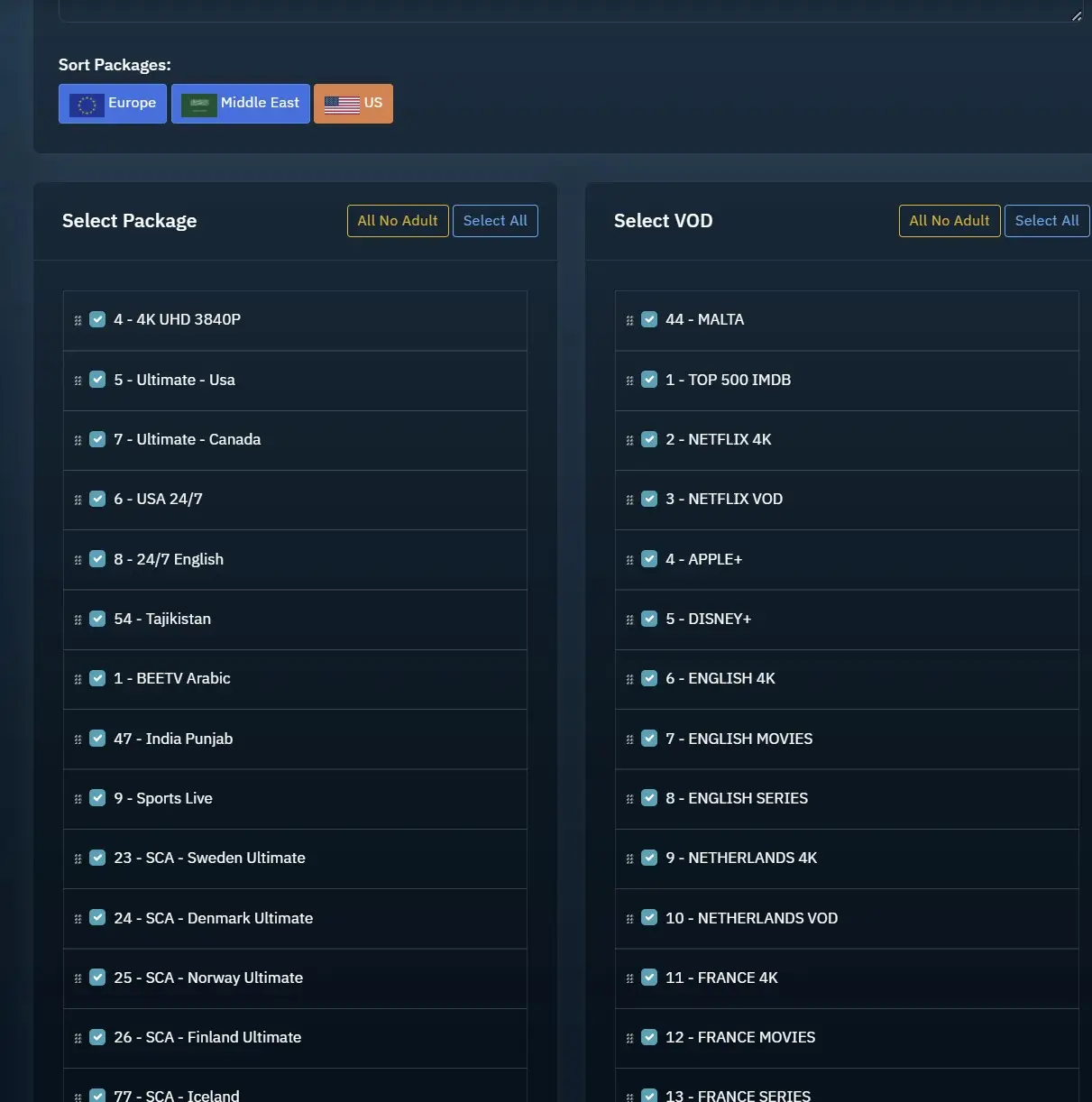Viewport: 1092px width, 1102px height.
Task: Click the drag handle next to 44 - MALTA
Action: pos(629,320)
